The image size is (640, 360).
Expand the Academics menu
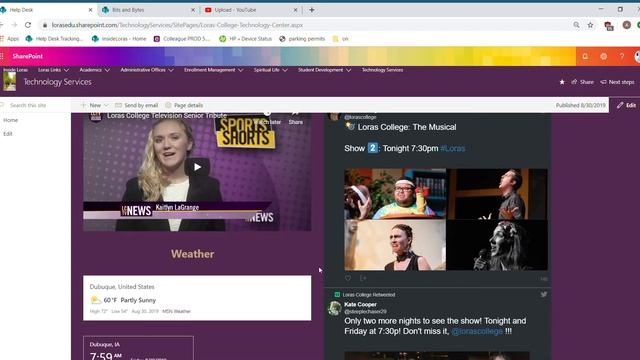(x=95, y=70)
